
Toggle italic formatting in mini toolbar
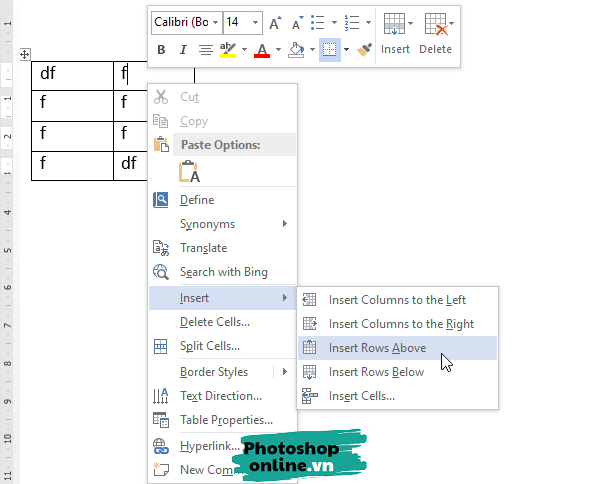click(183, 49)
